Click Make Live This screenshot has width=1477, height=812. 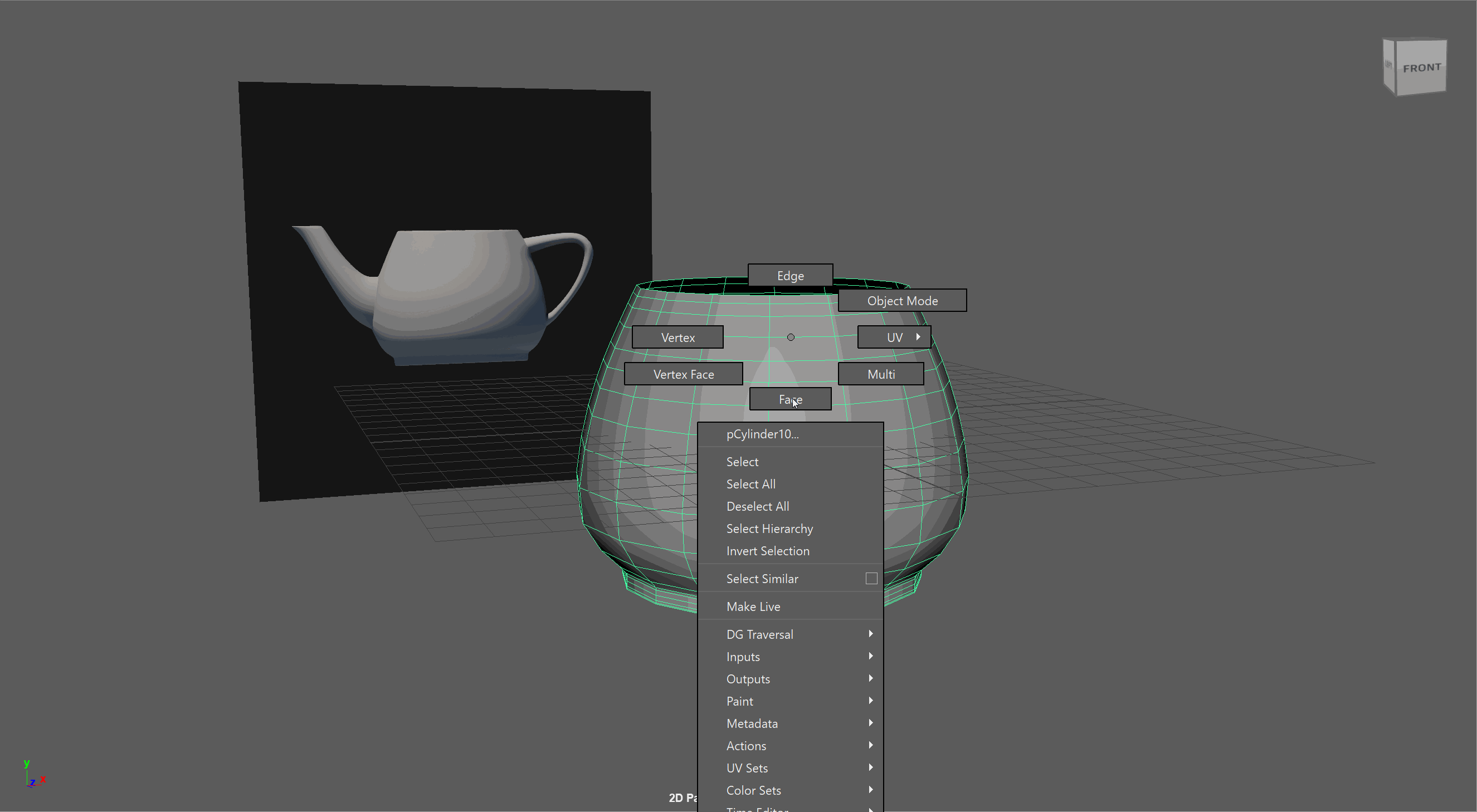(x=753, y=607)
